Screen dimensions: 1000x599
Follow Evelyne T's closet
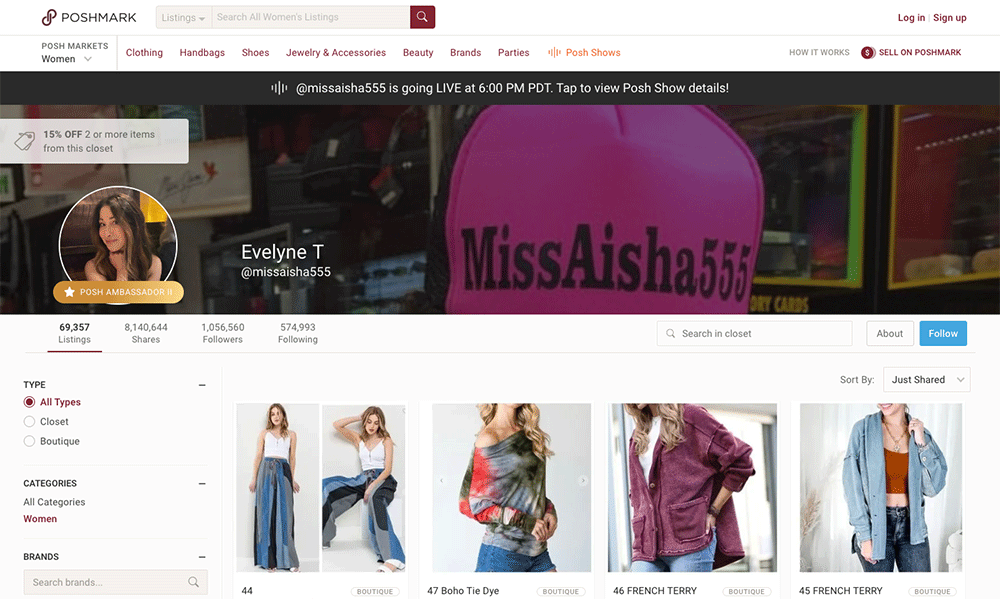tap(942, 334)
